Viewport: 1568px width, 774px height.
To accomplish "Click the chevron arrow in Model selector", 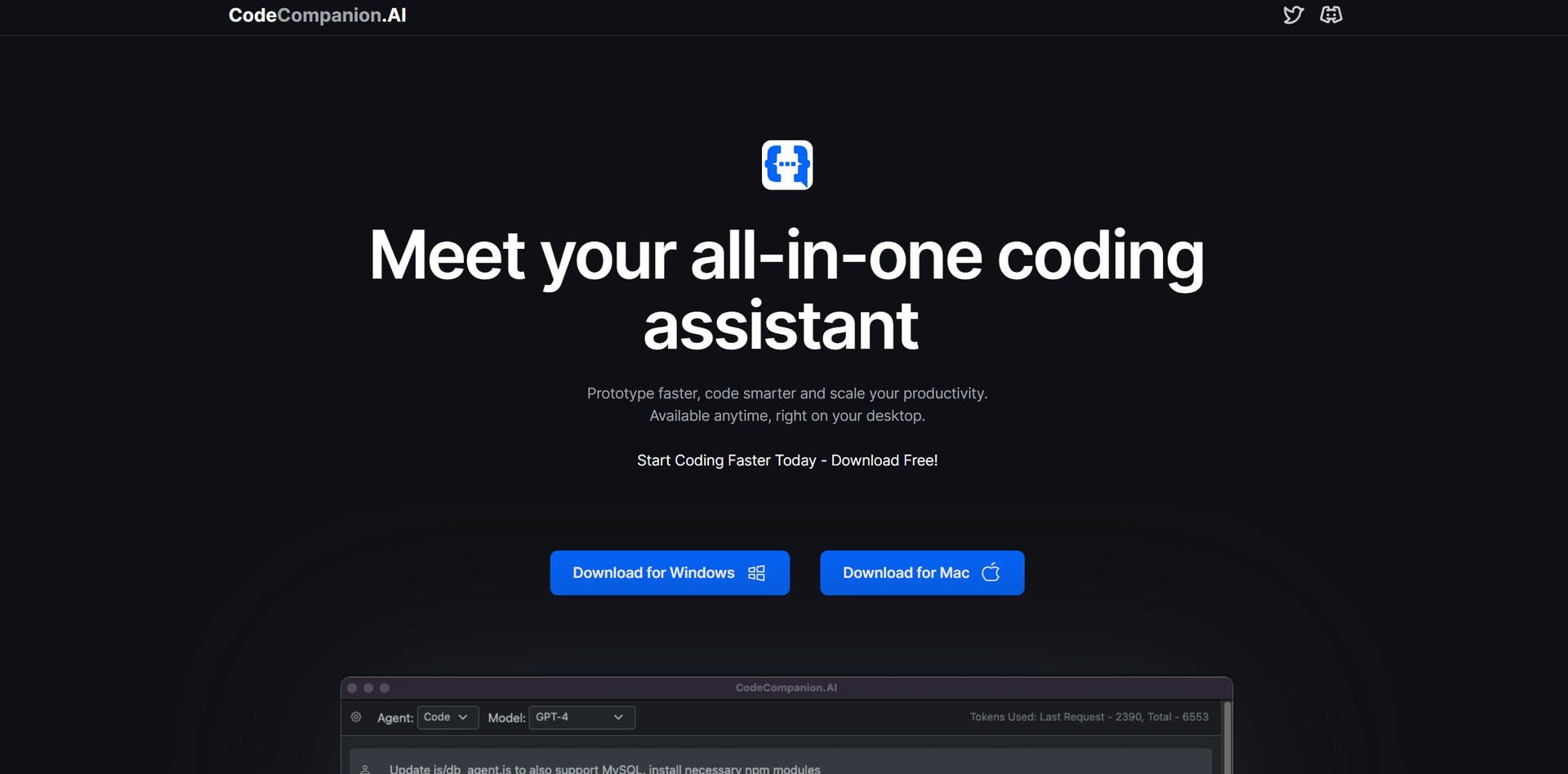I will [618, 717].
